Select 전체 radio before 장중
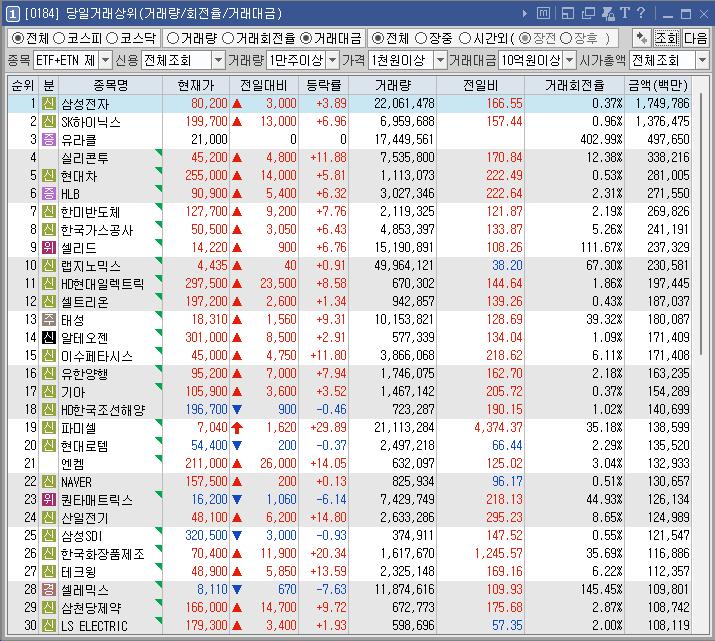The height and width of the screenshot is (641, 715). tap(378, 38)
